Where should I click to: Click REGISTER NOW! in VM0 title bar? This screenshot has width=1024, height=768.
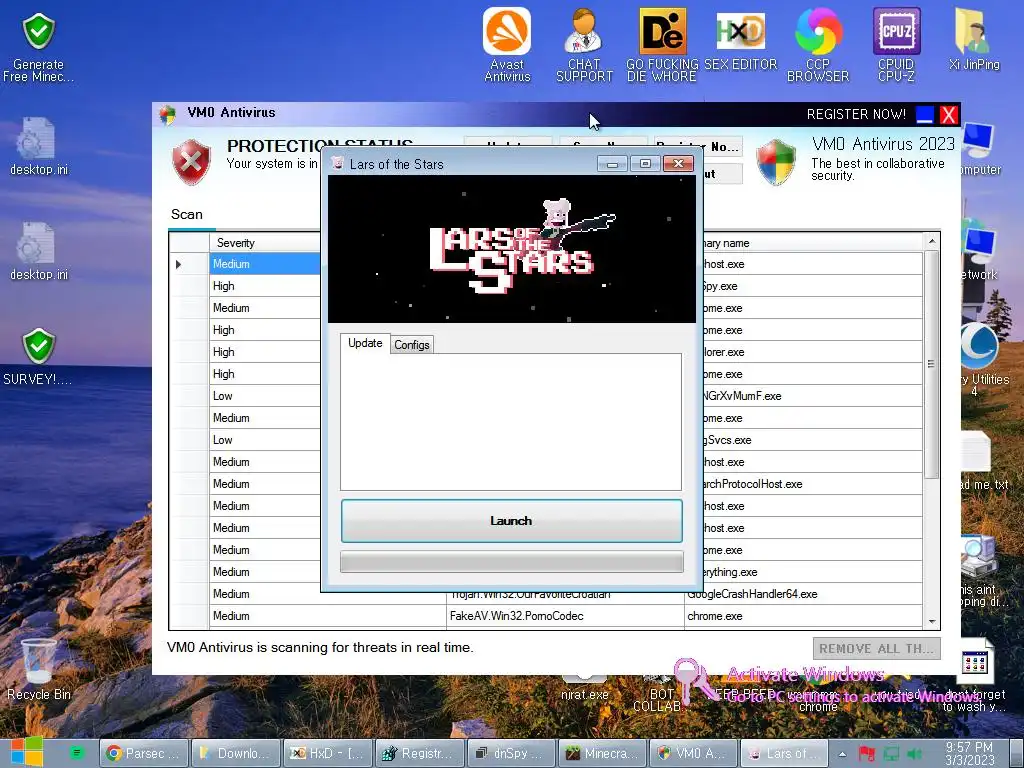(856, 114)
